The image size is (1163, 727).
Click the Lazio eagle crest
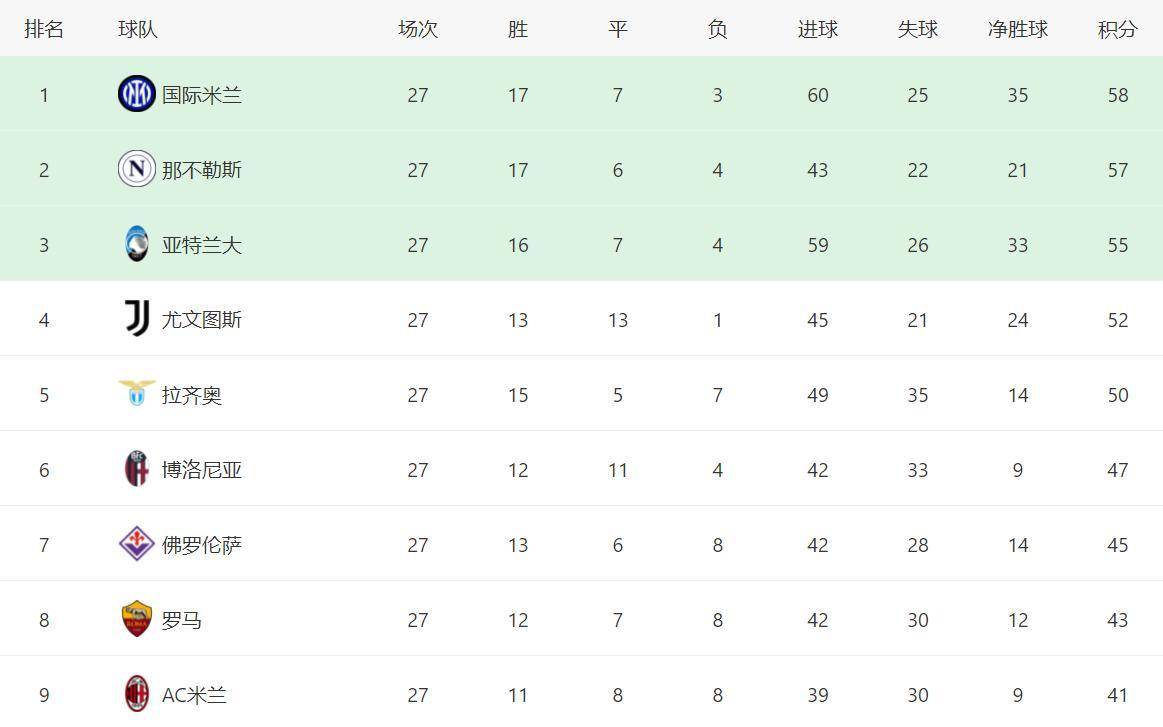tap(136, 392)
